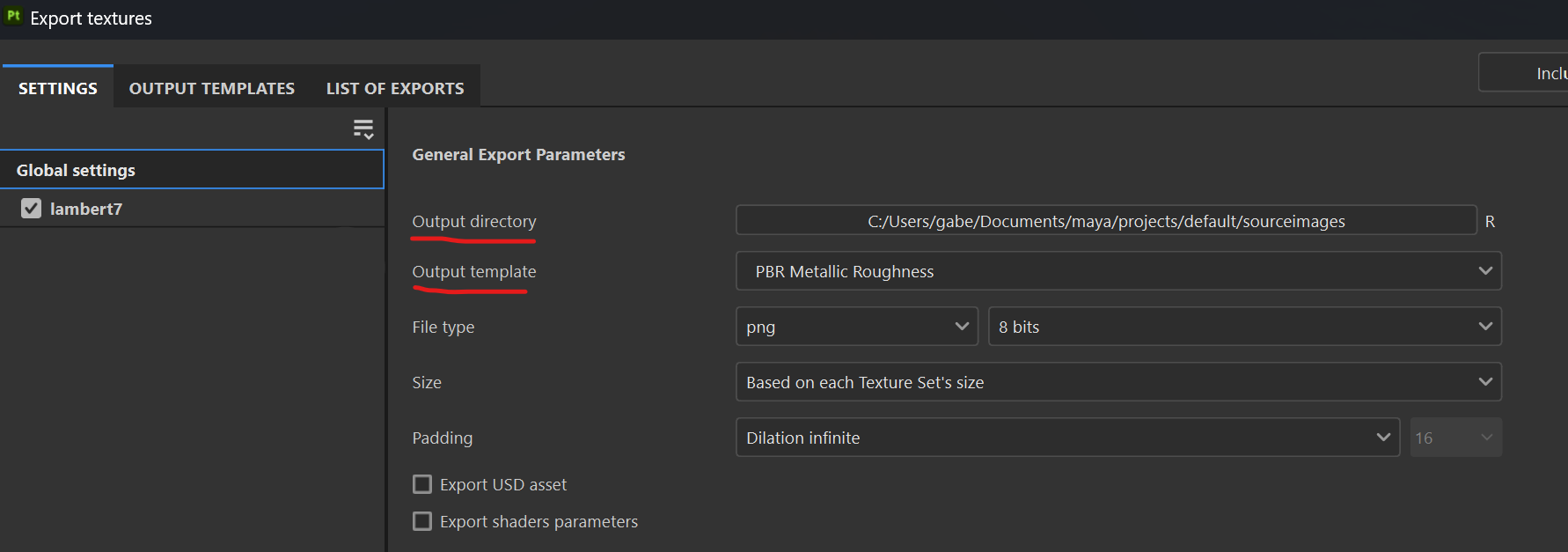Screen dimensions: 1568x552
Task: Switch to the List of Exports tab
Action: click(395, 88)
